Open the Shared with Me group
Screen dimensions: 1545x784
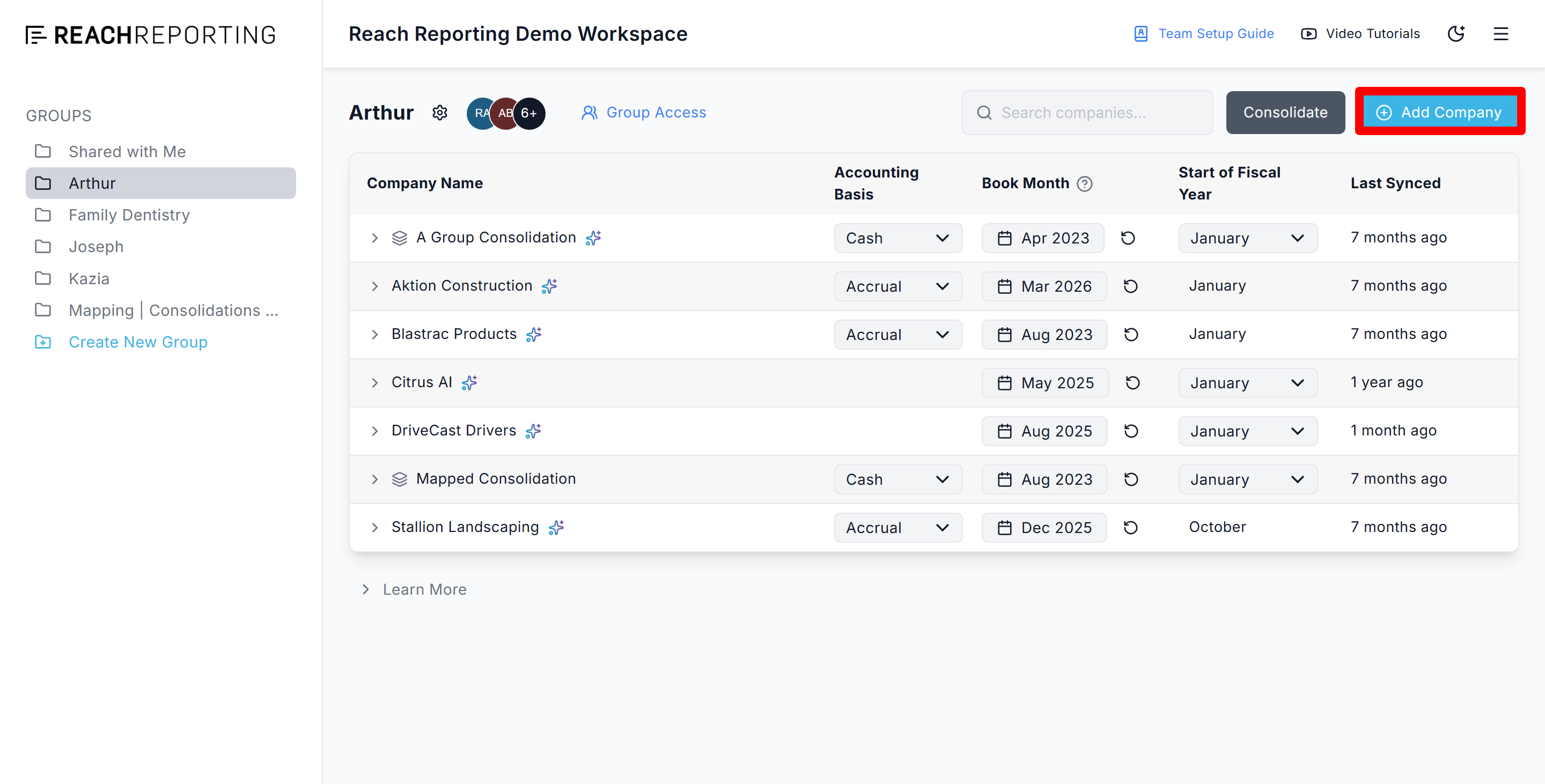(x=127, y=152)
